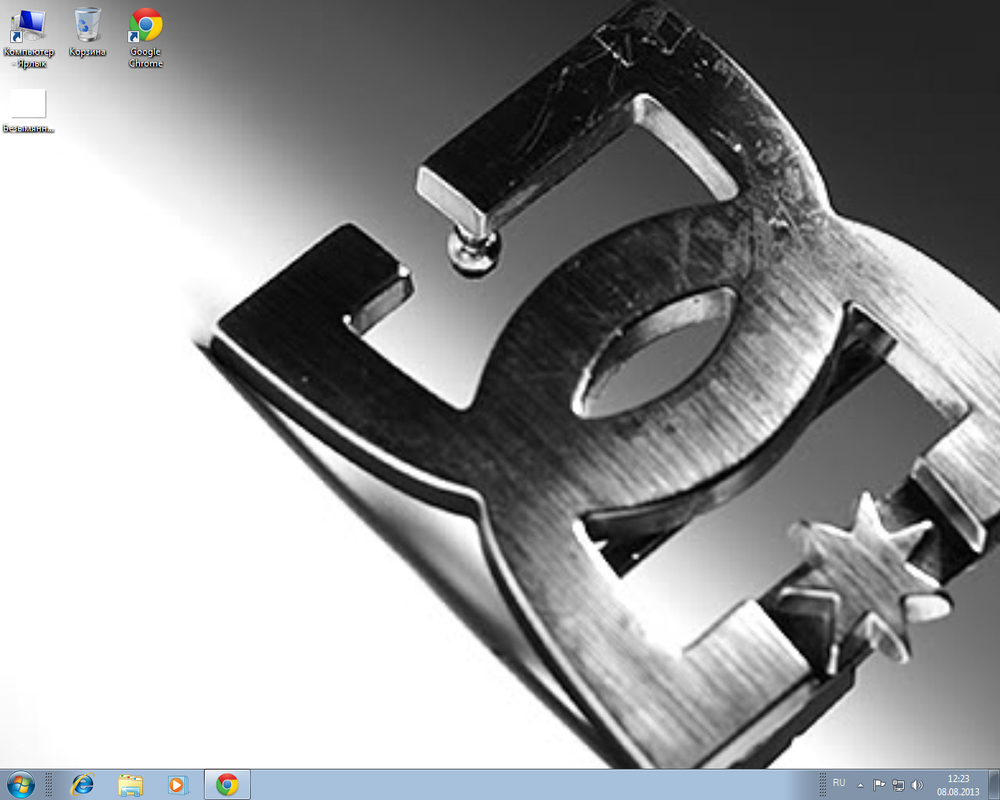Click an empty area of the taskbar

click(500, 785)
